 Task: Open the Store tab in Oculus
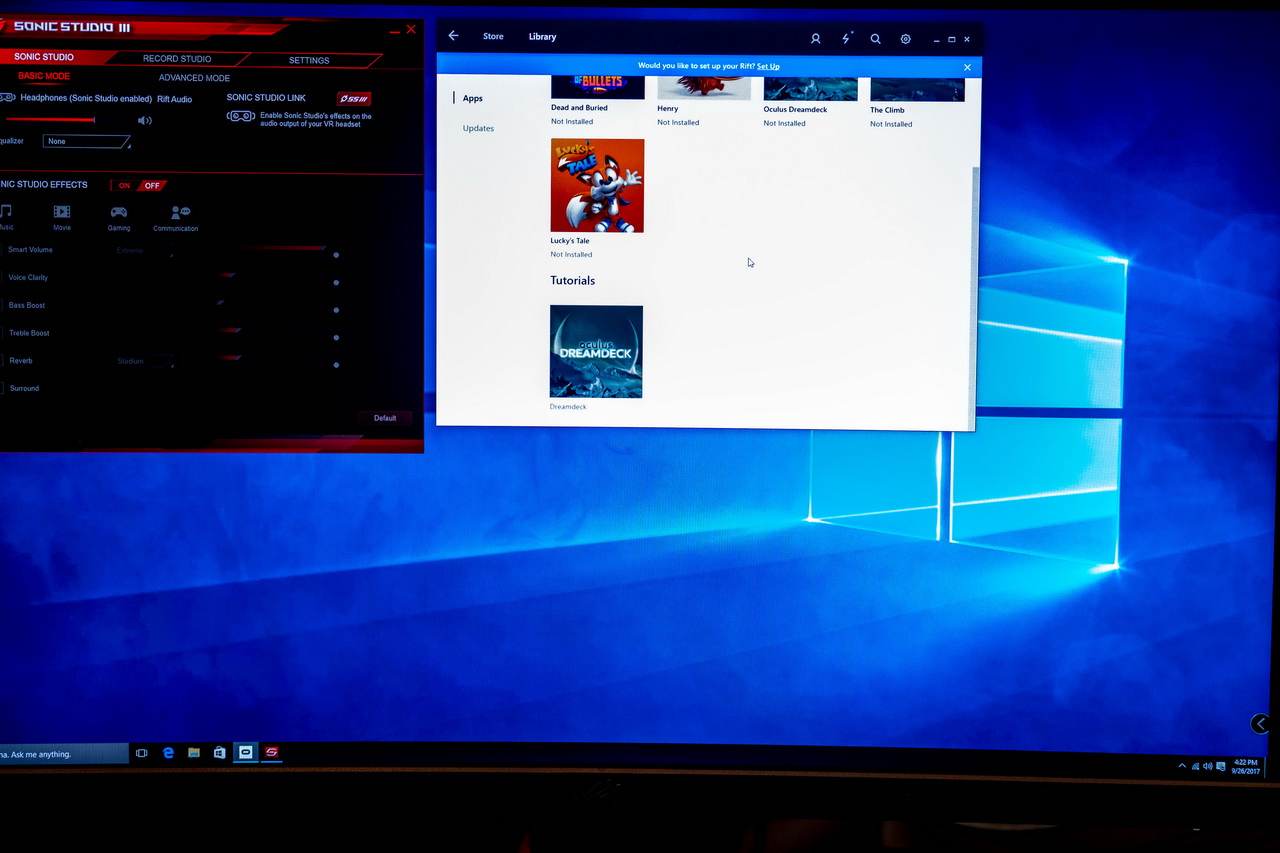pyautogui.click(x=493, y=36)
